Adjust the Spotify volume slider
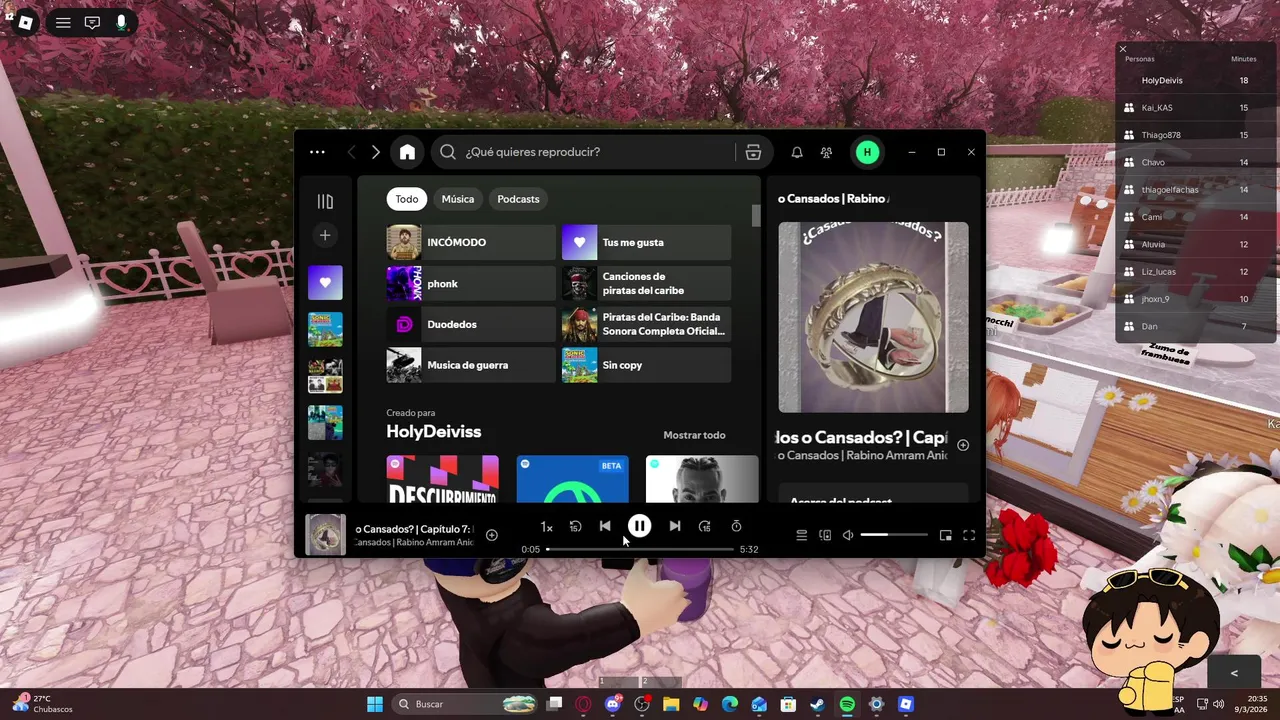The image size is (1280, 720). click(x=893, y=535)
